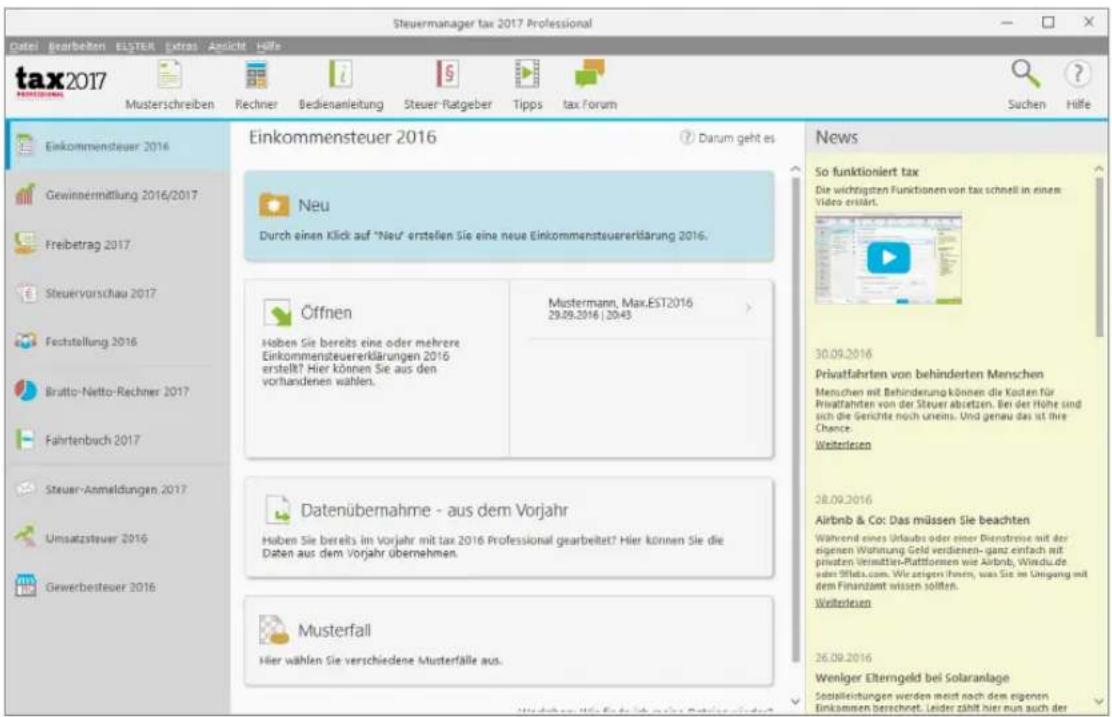The height and width of the screenshot is (717, 1112).
Task: Select Freibetrag 2017 sidebar icon
Action: (x=25, y=243)
